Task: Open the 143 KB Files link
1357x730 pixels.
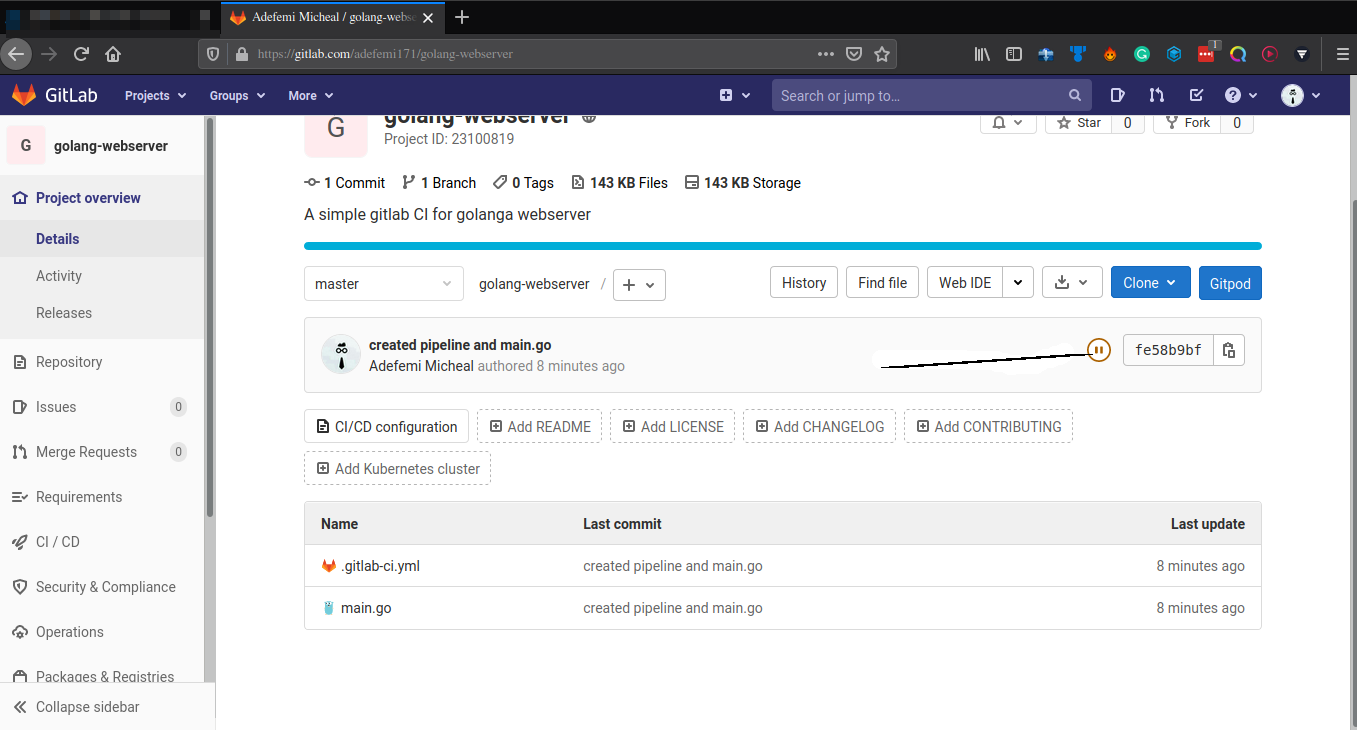Action: click(619, 183)
